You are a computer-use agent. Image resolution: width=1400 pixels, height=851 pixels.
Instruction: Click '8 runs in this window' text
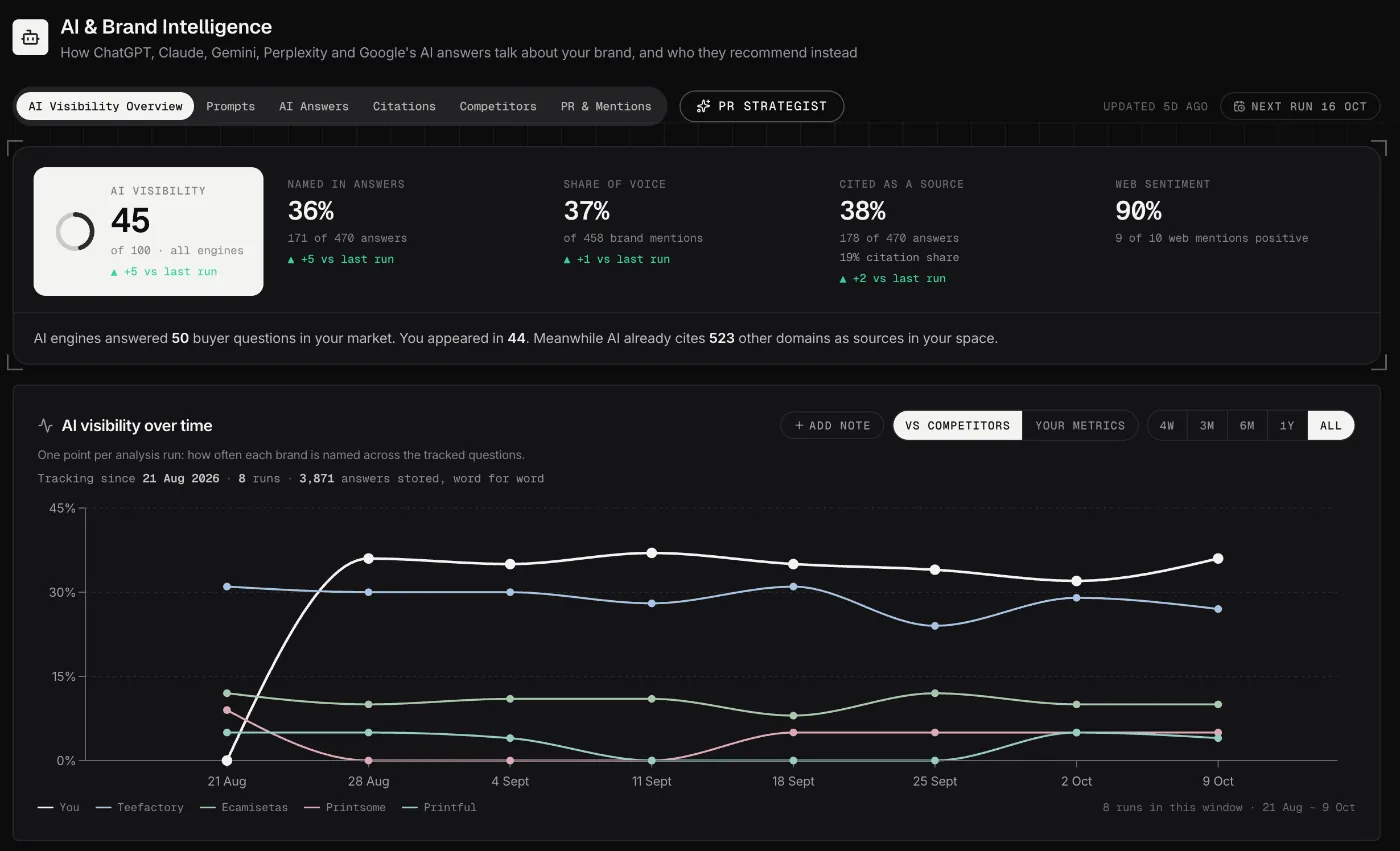pyautogui.click(x=1172, y=807)
